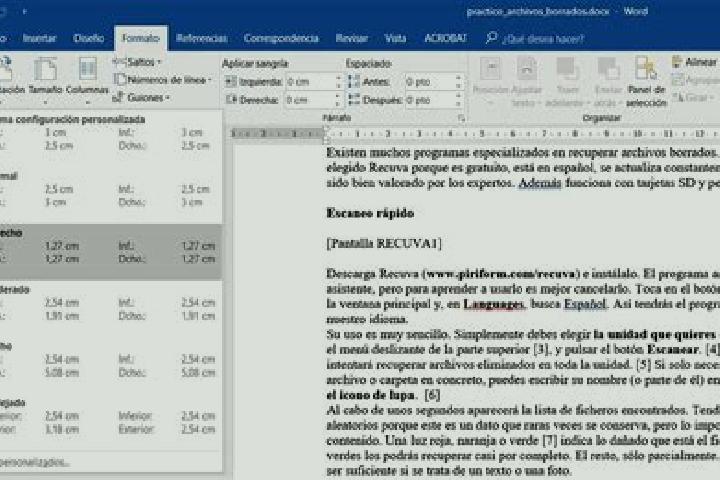
Task: Decrease right indent with stepper arrow
Action: pos(339,103)
